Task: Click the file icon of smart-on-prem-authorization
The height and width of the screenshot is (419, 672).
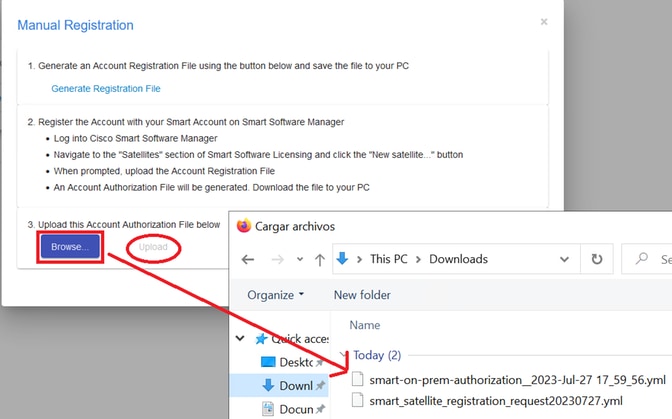Action: [x=357, y=379]
